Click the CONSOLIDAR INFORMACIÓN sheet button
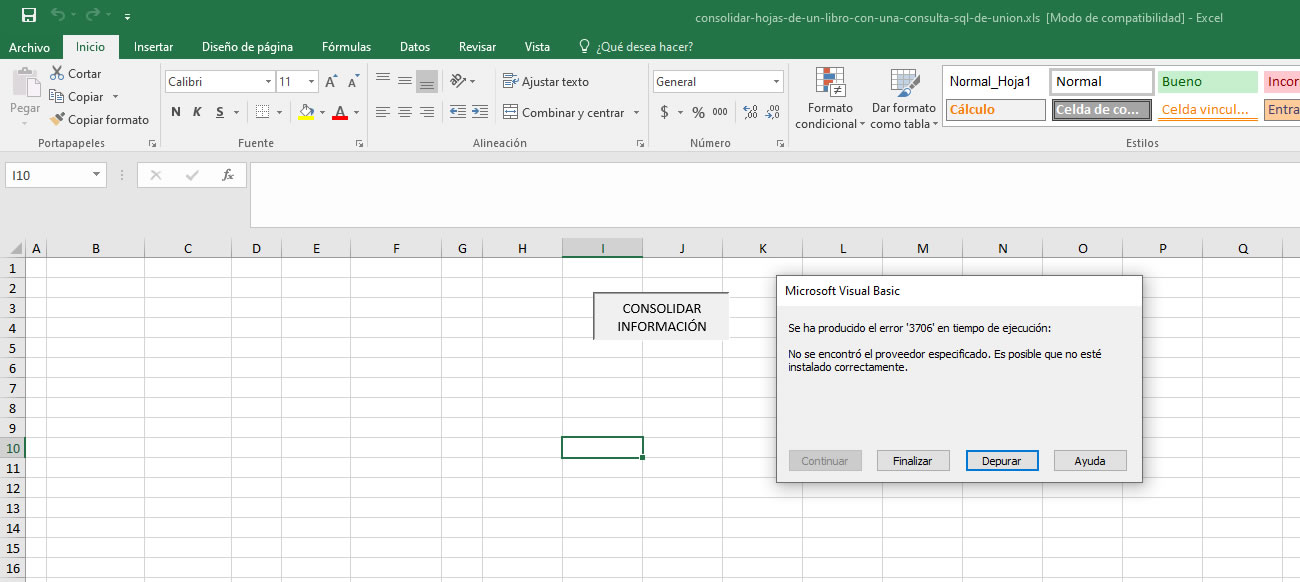 coord(661,317)
